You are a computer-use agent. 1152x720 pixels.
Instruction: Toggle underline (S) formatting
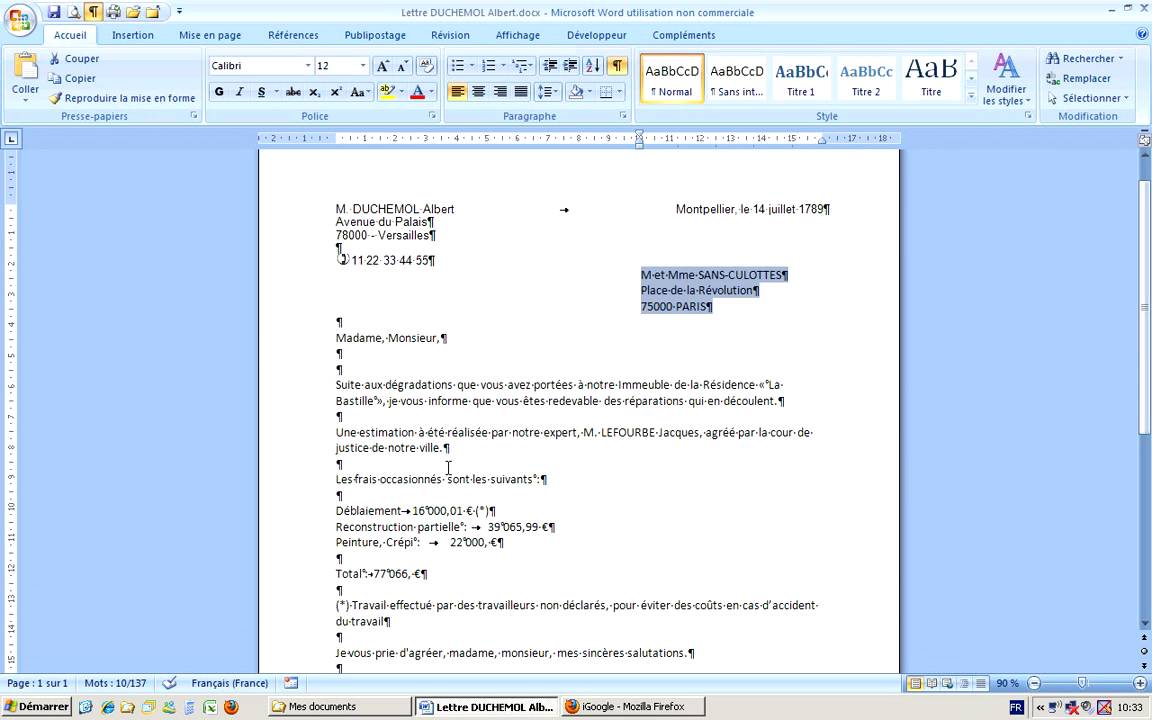262,92
